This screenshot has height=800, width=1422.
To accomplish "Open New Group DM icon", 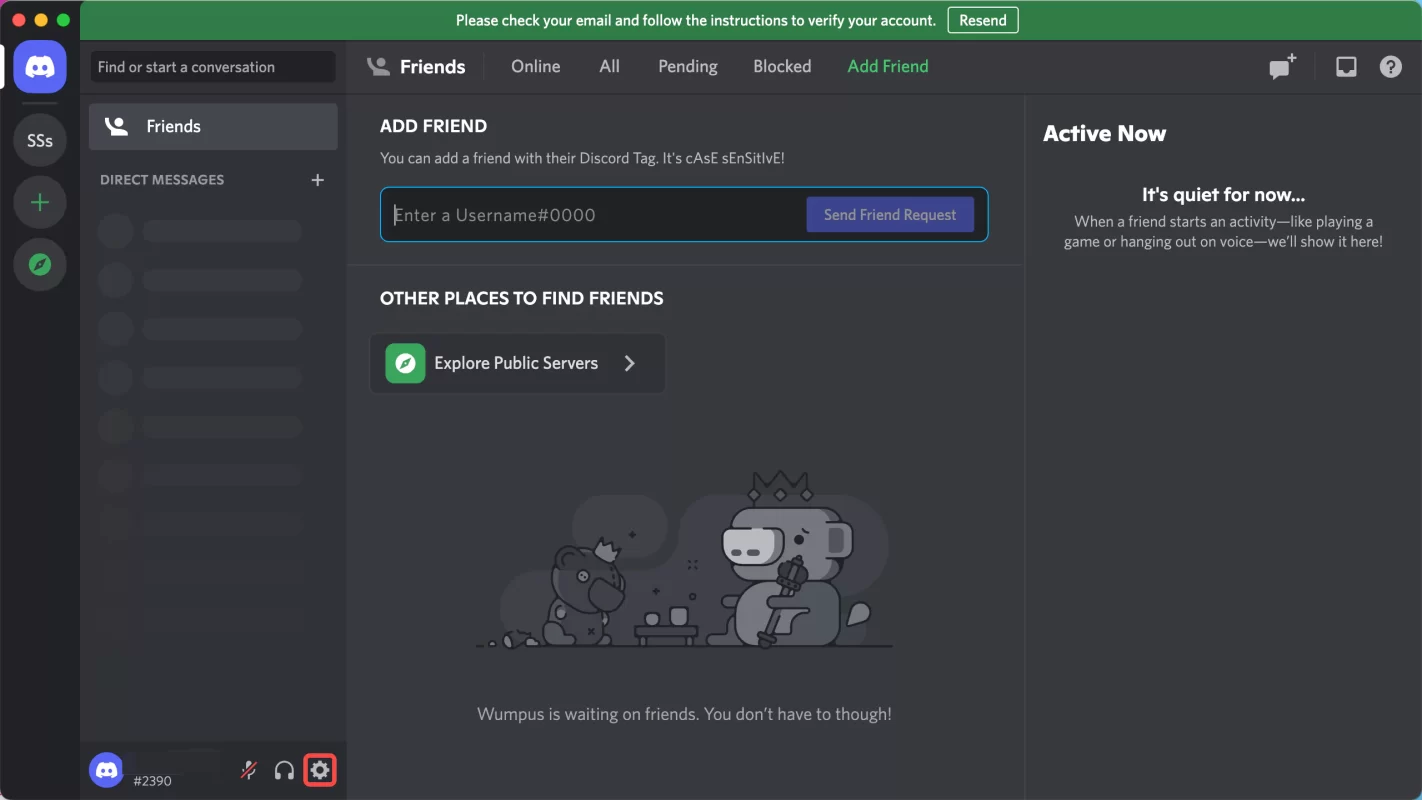I will coord(1282,67).
